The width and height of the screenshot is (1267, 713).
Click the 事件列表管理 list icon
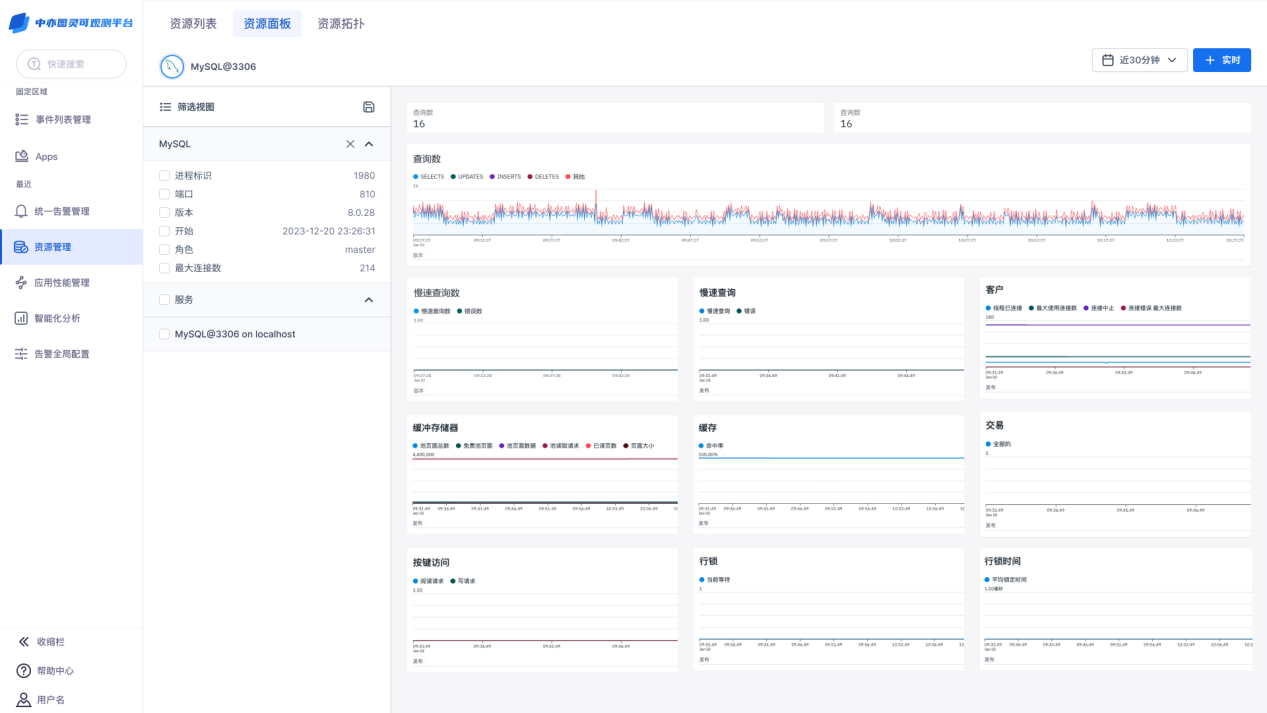21,120
